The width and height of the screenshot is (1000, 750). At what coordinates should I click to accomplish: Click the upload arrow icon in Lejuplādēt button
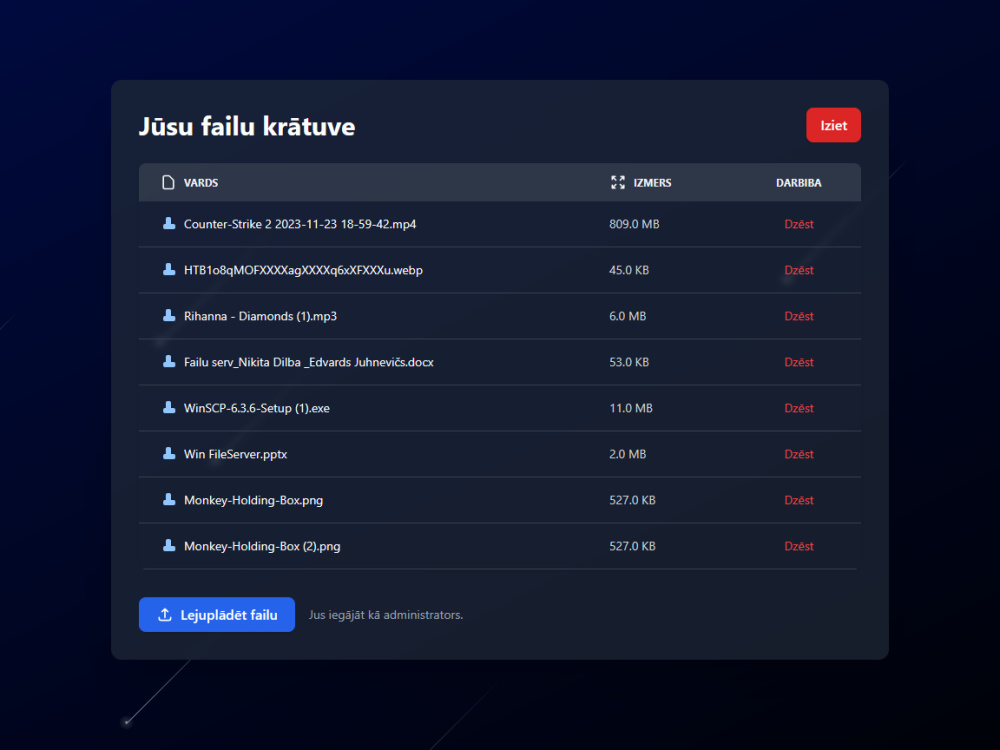point(165,614)
